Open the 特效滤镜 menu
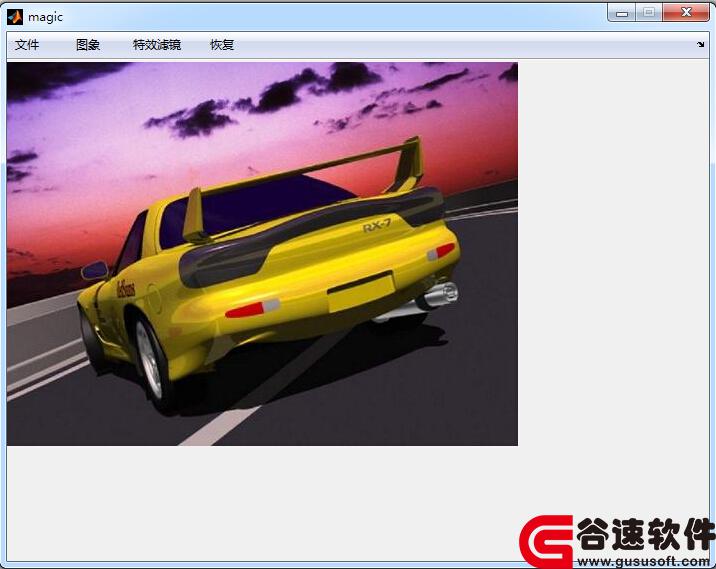Image resolution: width=716 pixels, height=569 pixels. tap(157, 45)
